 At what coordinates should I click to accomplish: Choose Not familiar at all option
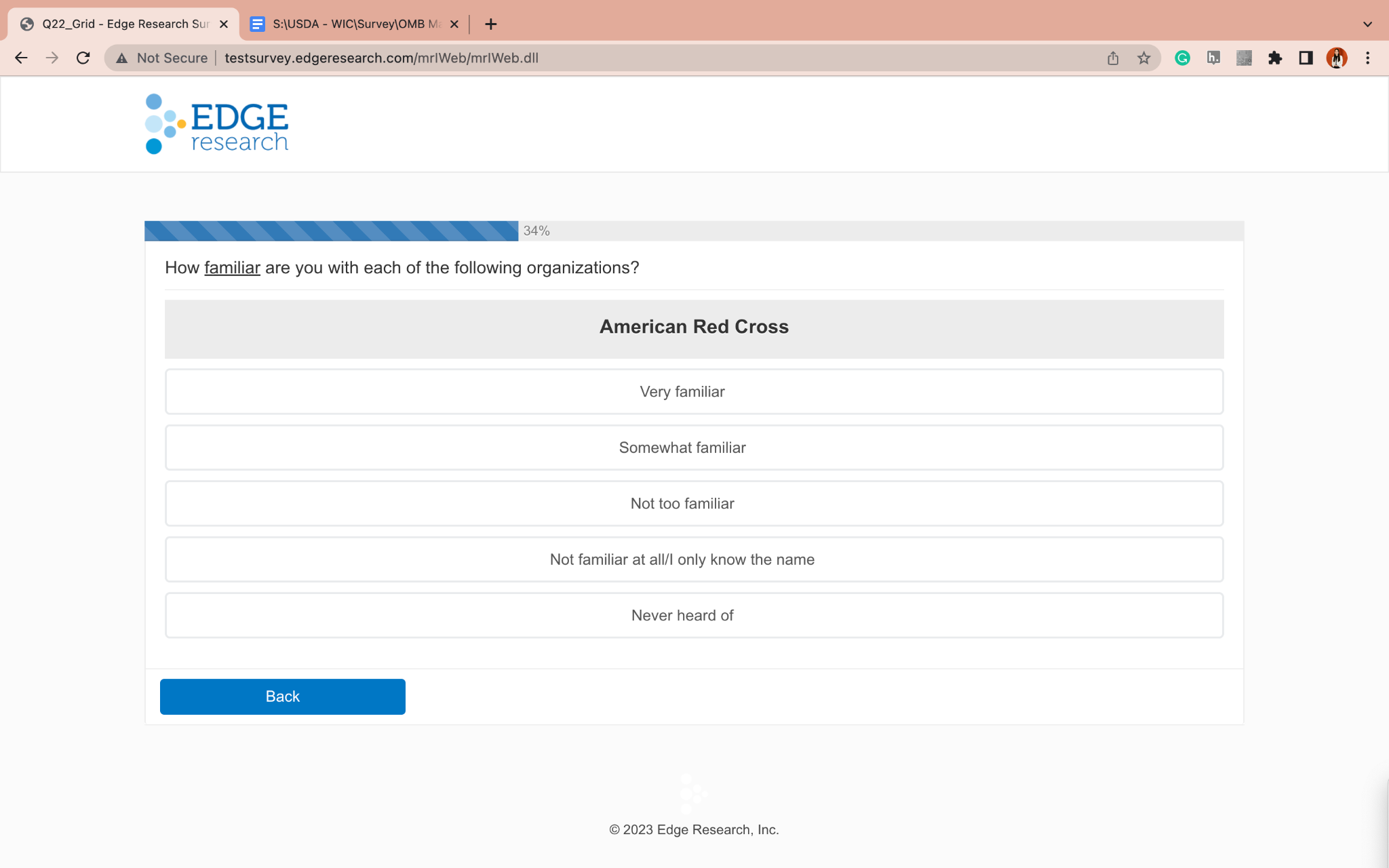pyautogui.click(x=694, y=559)
